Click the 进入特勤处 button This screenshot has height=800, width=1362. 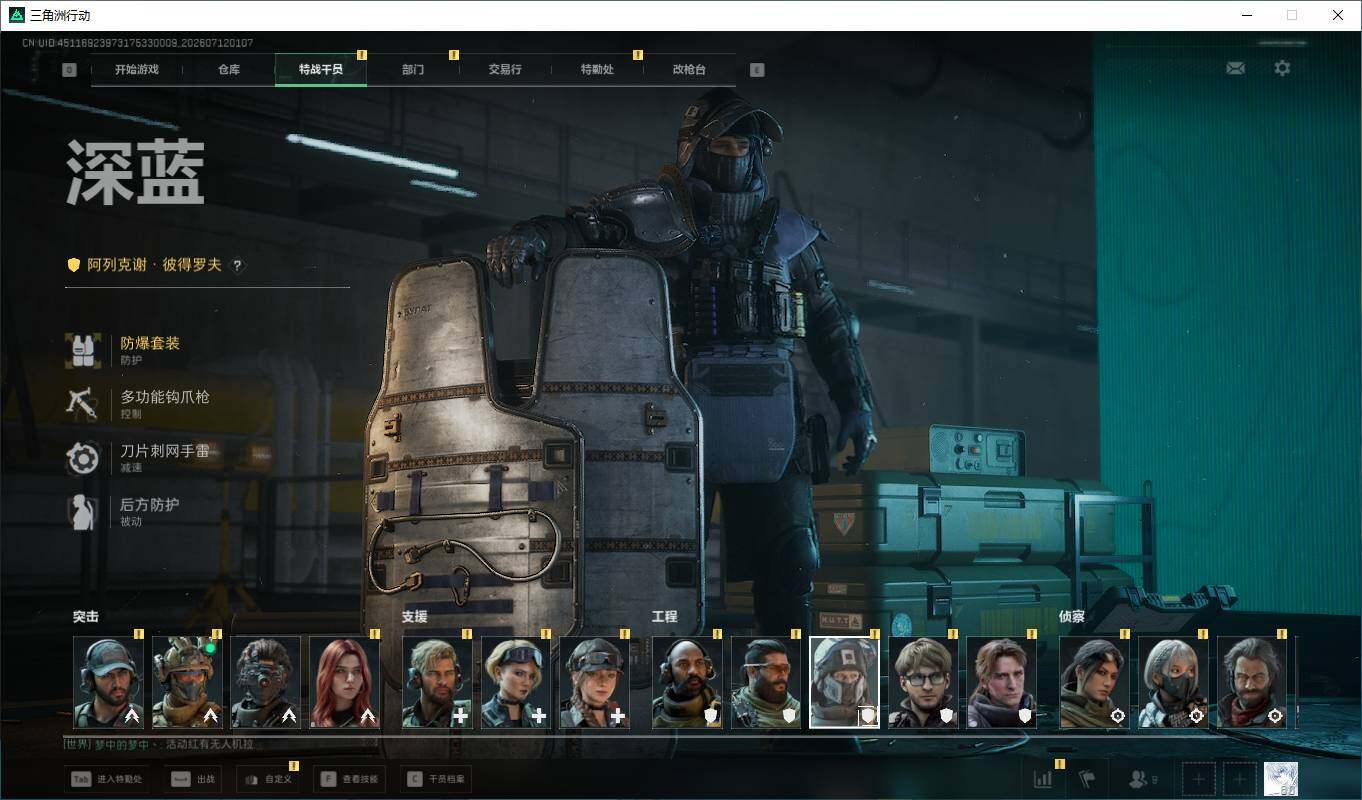click(107, 779)
